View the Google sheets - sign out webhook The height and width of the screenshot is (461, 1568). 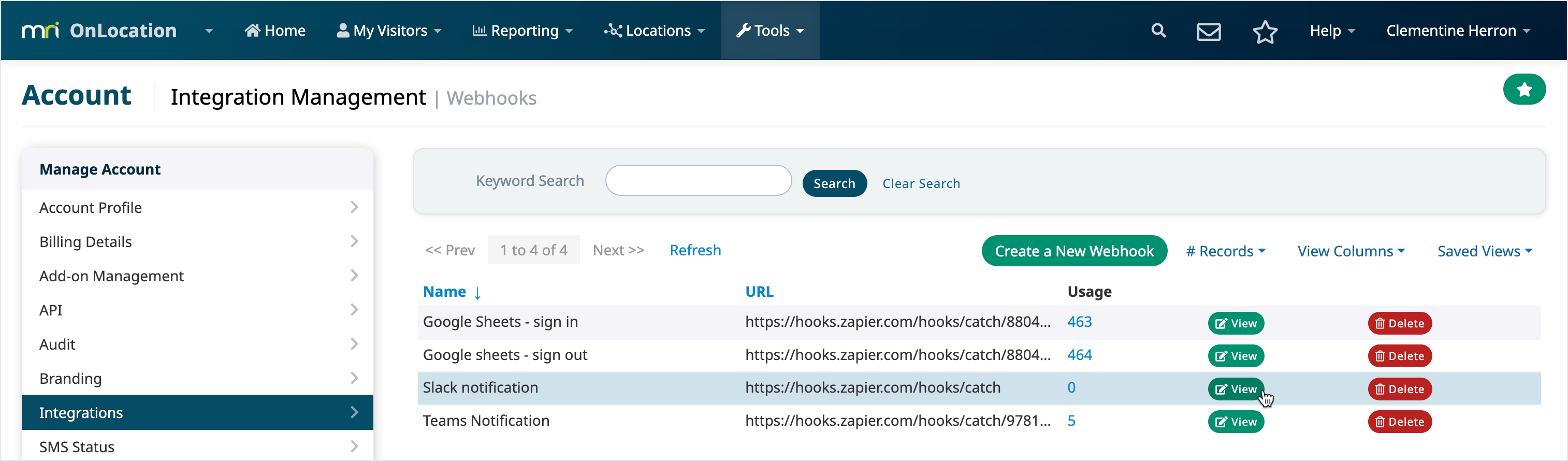(x=1236, y=356)
